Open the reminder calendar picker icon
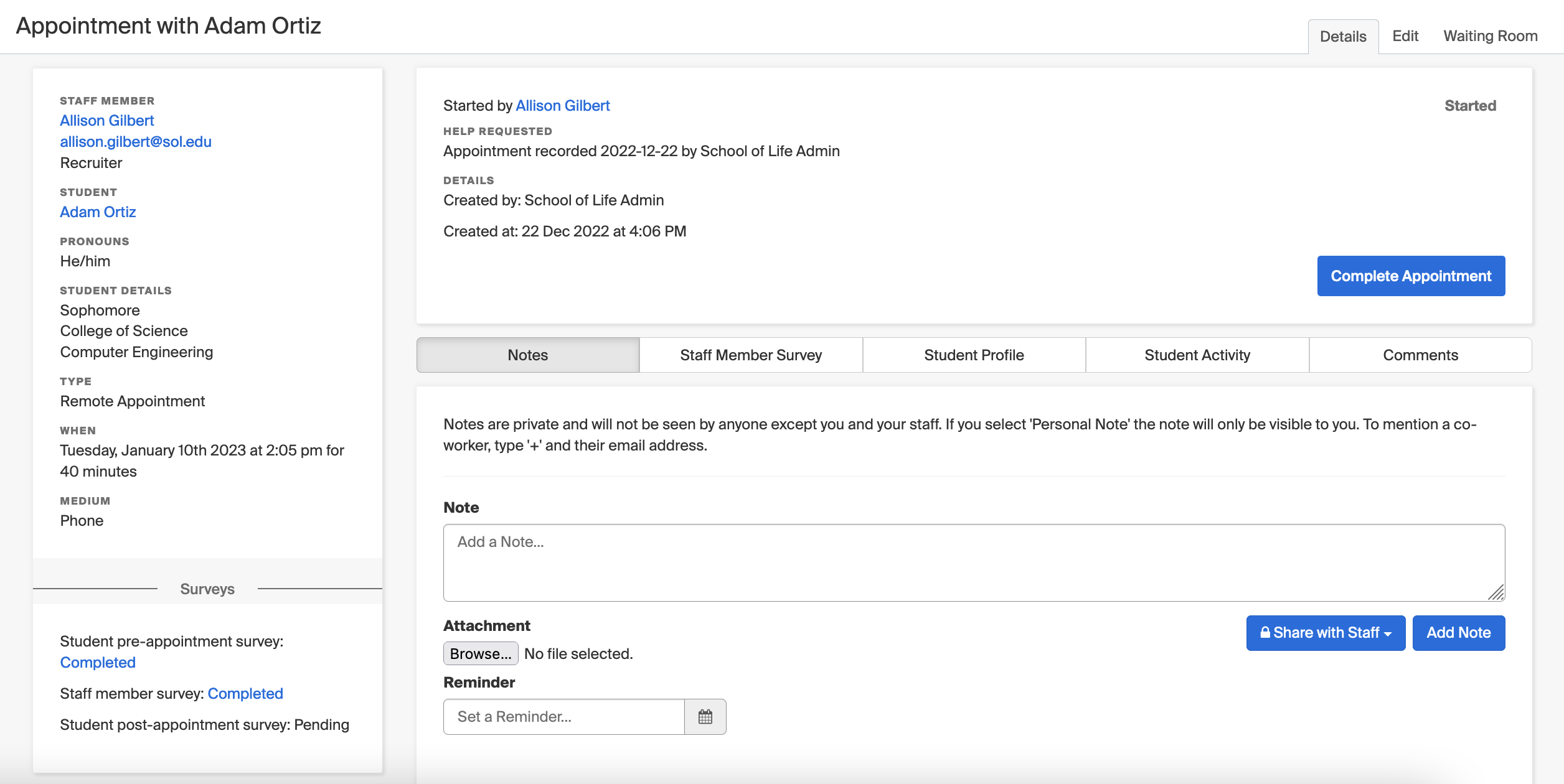1564x784 pixels. (705, 716)
